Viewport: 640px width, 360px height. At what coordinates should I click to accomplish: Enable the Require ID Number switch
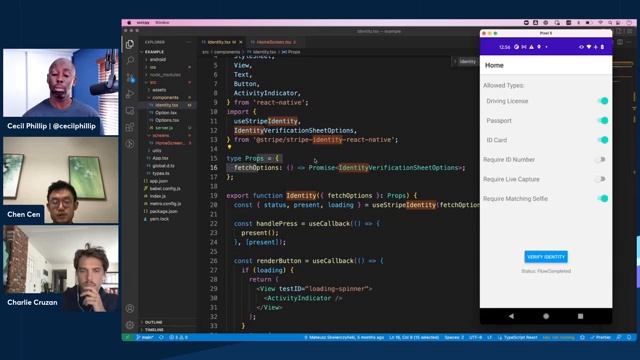pos(600,160)
